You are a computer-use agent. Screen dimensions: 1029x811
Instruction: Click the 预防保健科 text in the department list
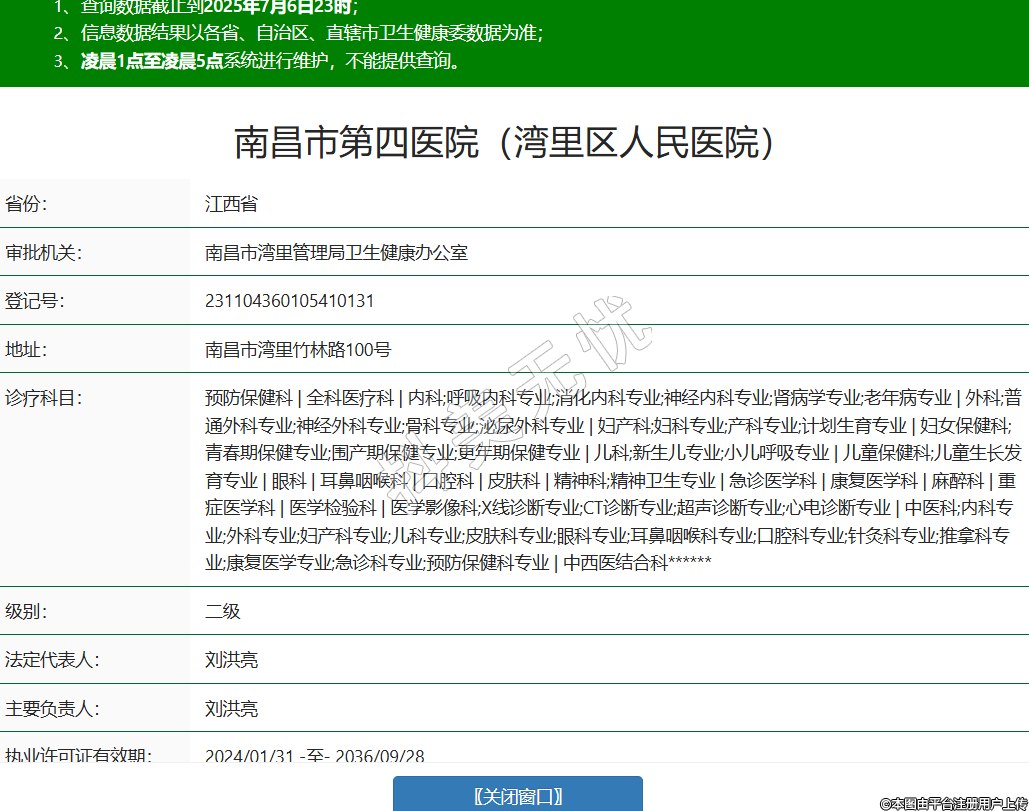[x=248, y=398]
